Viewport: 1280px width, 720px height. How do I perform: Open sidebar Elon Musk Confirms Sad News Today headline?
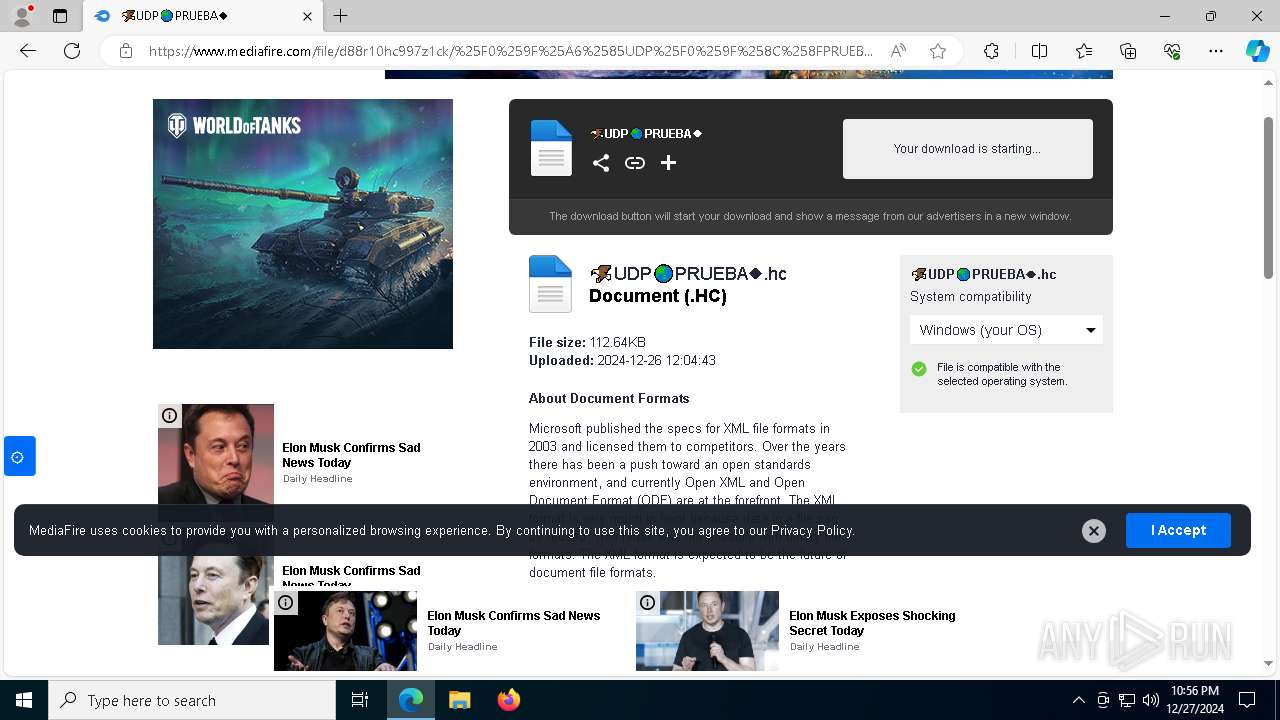tap(351, 455)
